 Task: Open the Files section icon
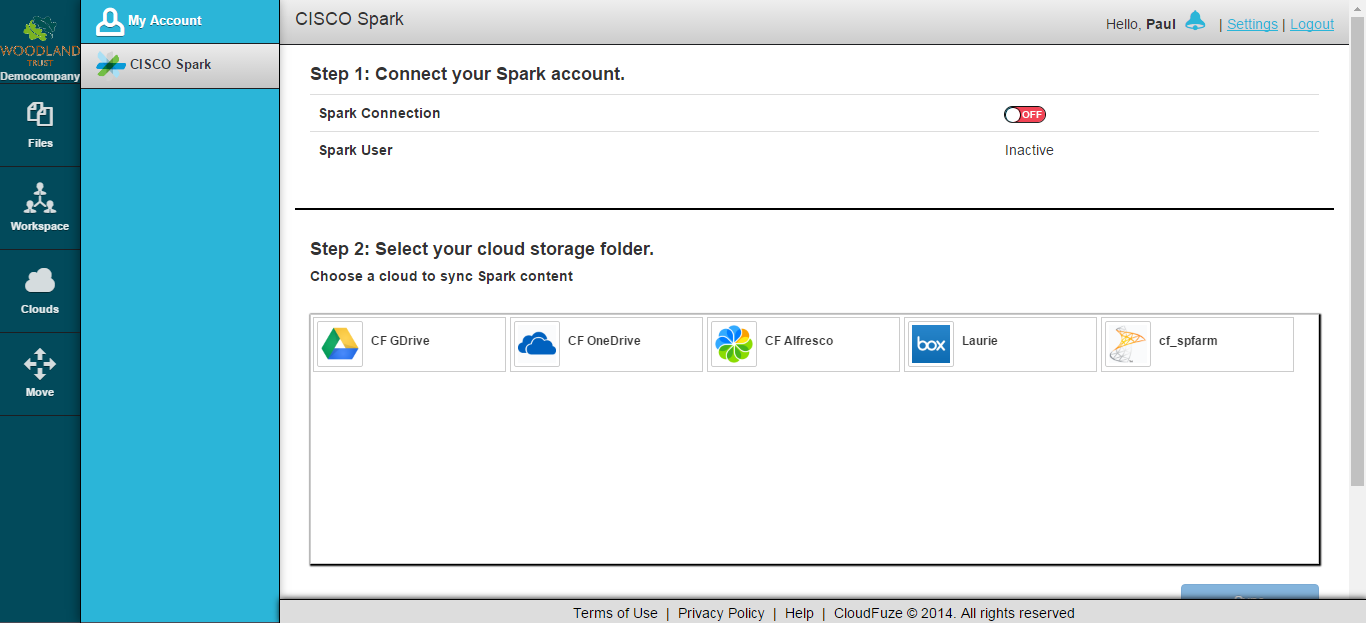pyautogui.click(x=40, y=114)
